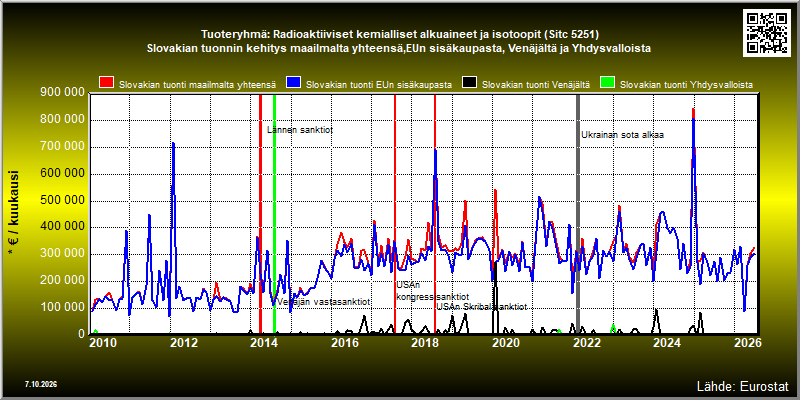The height and width of the screenshot is (400, 800).
Task: Click the QR code in the corner
Action: point(768,32)
